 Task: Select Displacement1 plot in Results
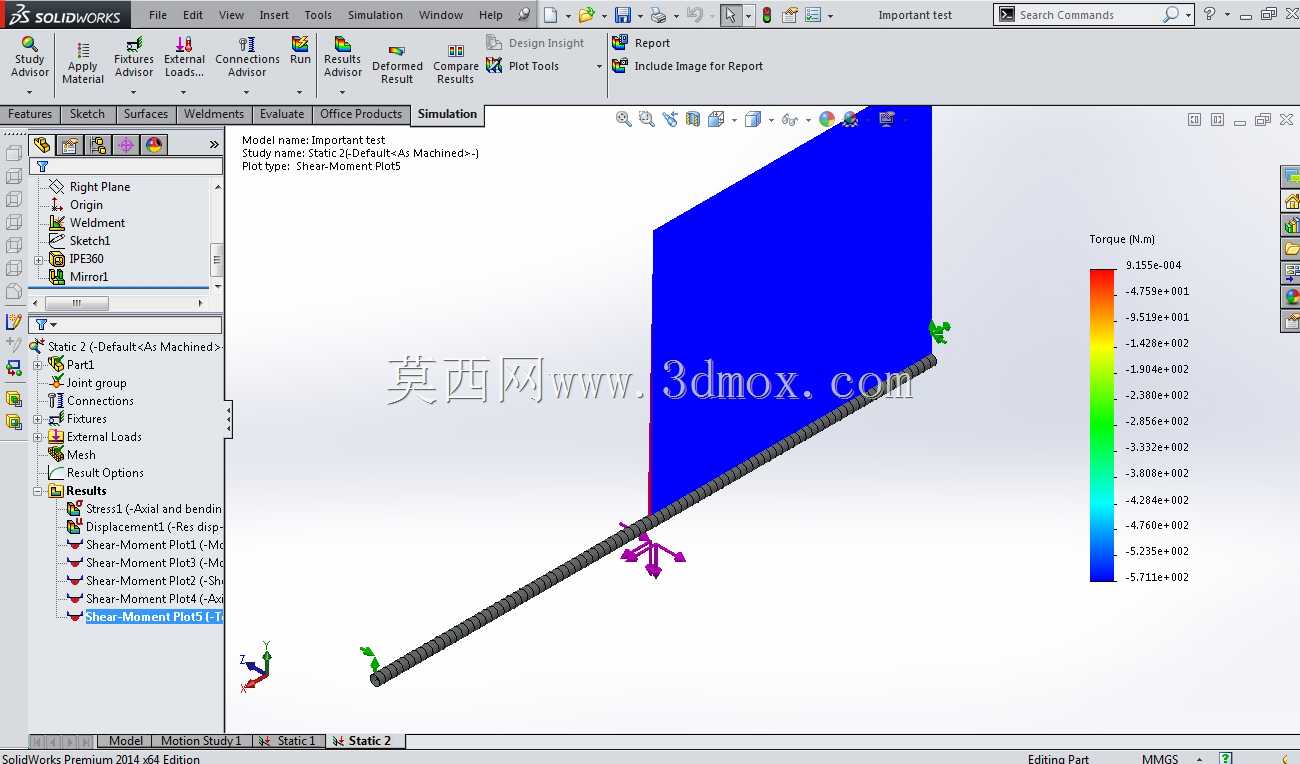[145, 527]
